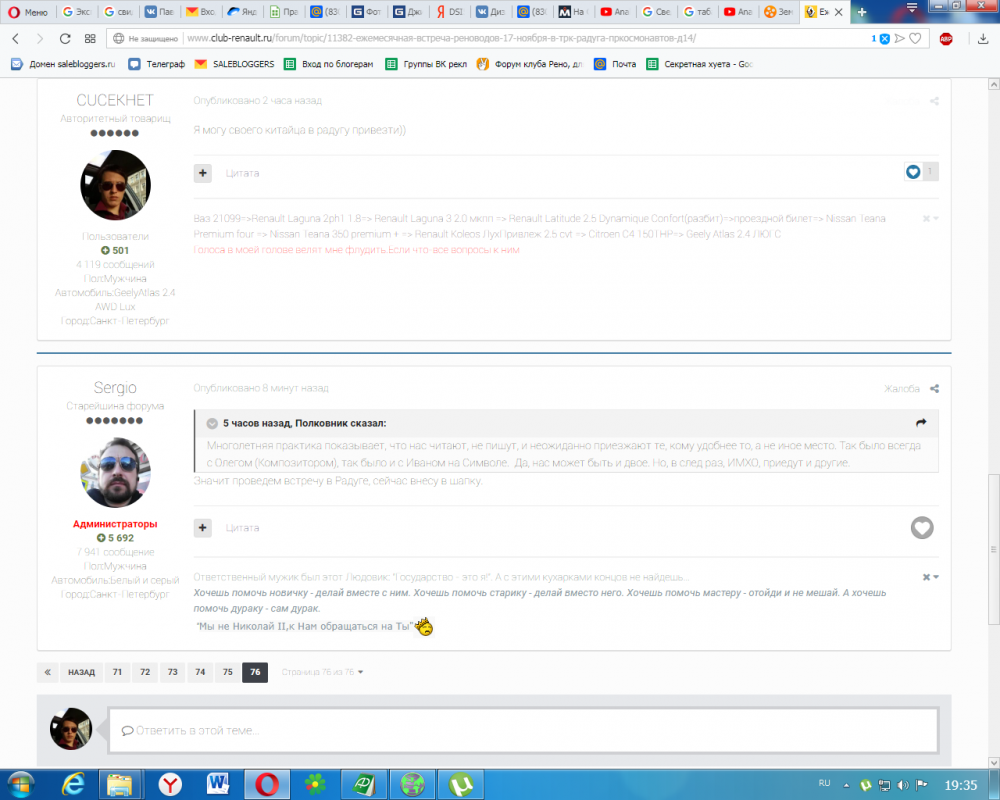Open the Телеграф bookmark
1000x800 pixels.
[x=157, y=64]
